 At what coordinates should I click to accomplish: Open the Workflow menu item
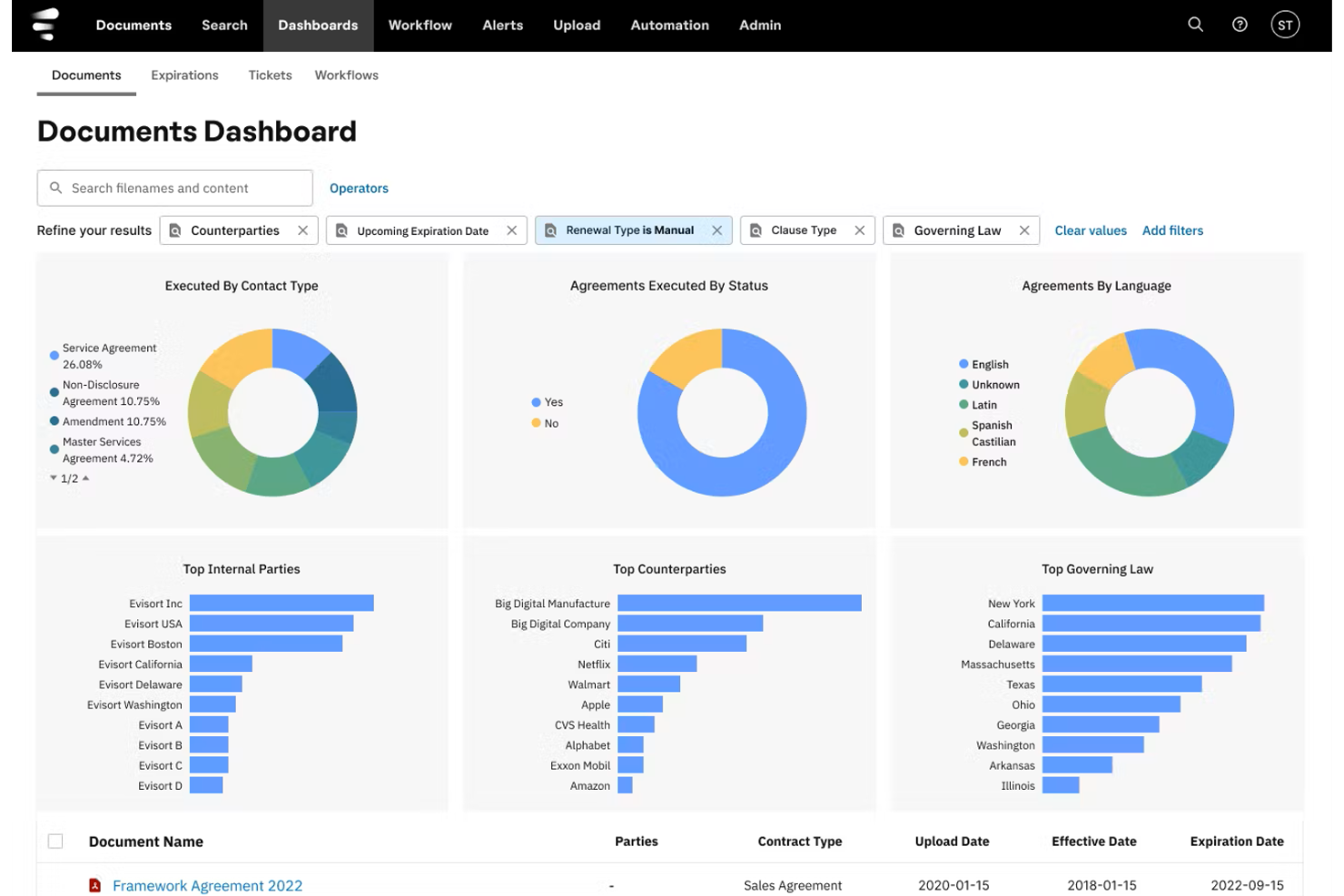click(420, 25)
